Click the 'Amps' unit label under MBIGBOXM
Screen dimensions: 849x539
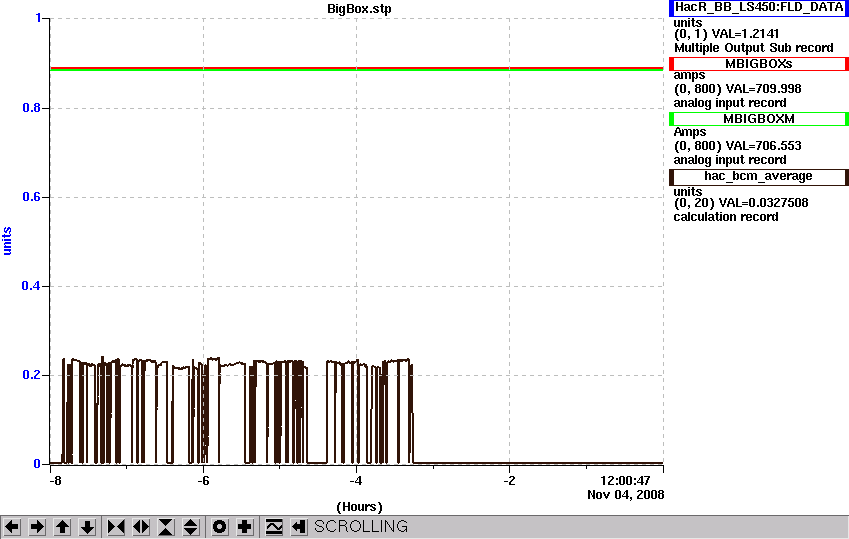pos(690,132)
